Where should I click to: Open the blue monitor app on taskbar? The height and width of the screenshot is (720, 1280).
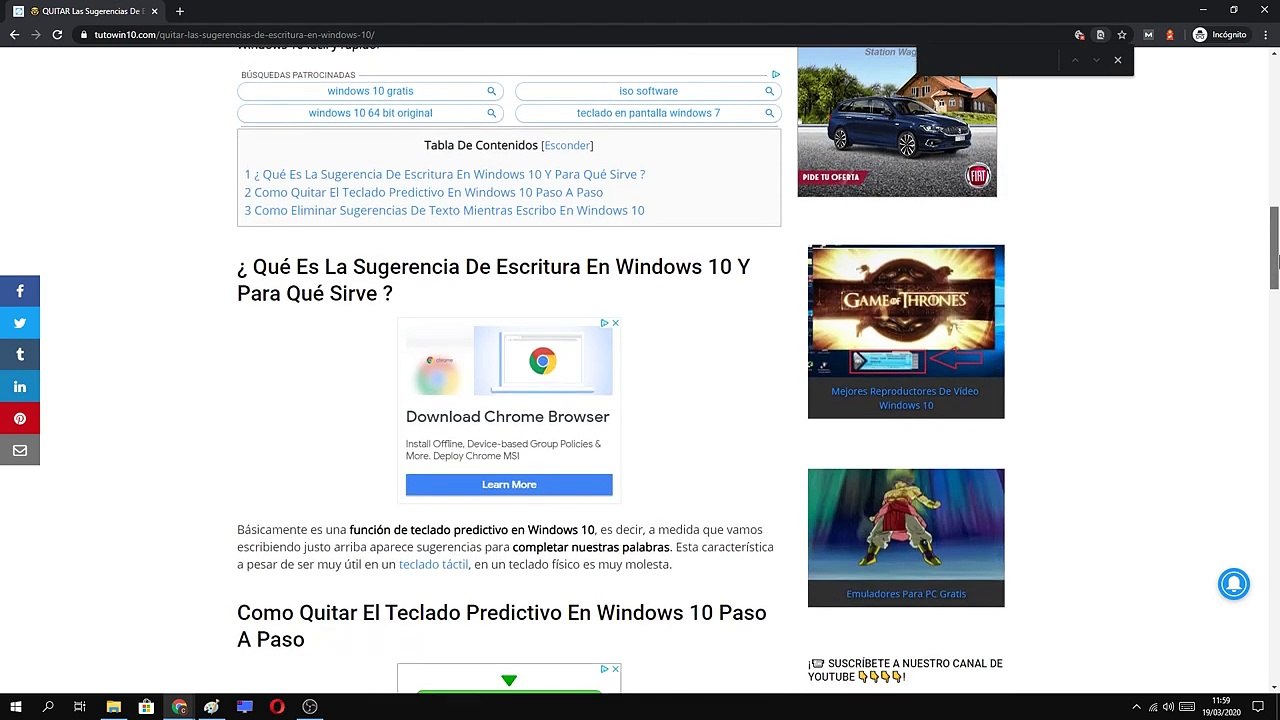[x=245, y=707]
